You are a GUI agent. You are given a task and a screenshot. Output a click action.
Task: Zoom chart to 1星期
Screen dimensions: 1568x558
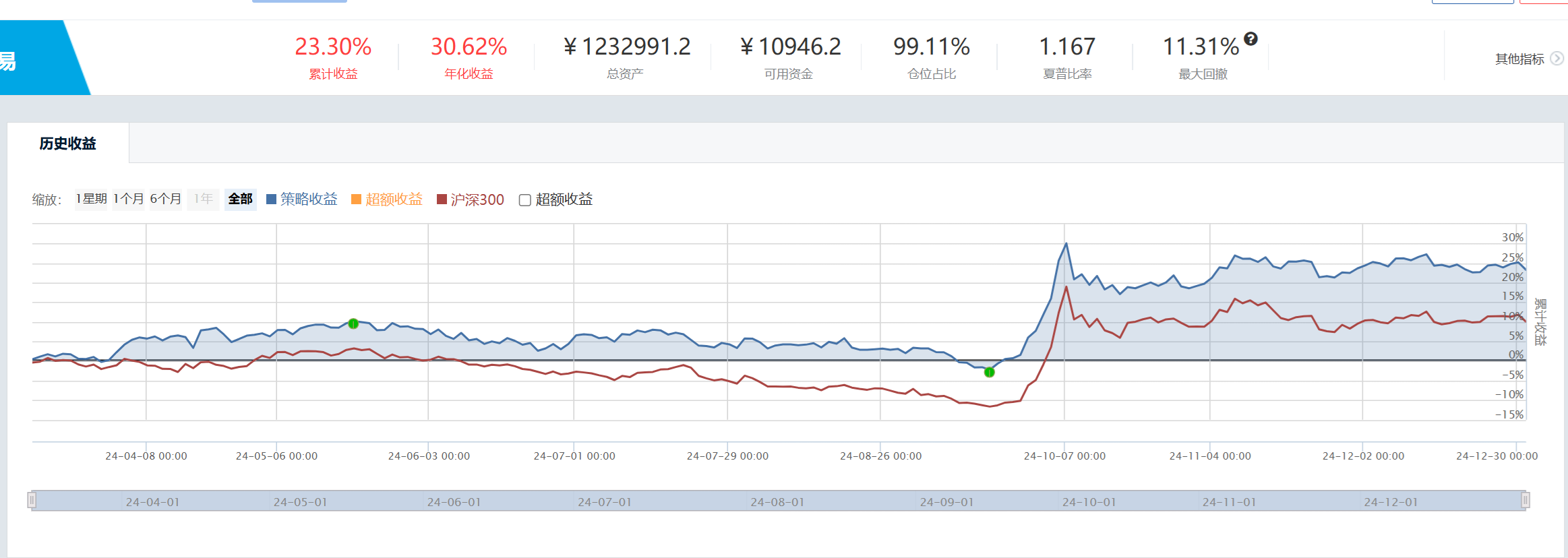[x=91, y=199]
